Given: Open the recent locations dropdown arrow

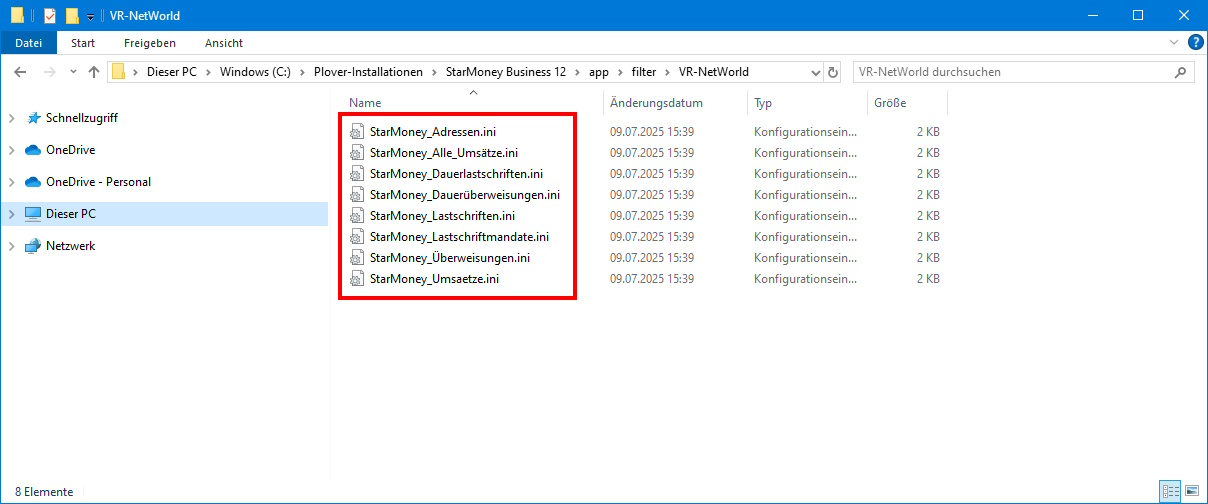Looking at the screenshot, I should click(74, 72).
